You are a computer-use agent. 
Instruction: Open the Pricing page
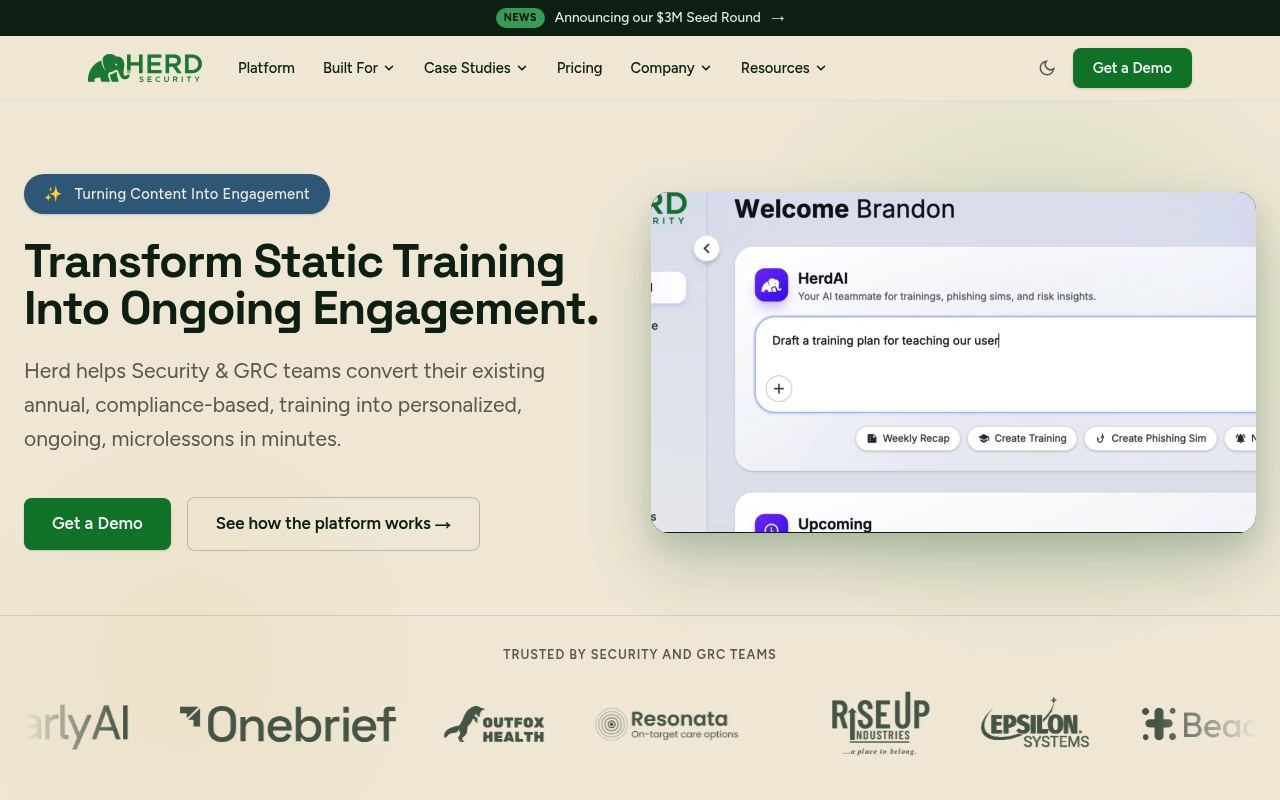coord(580,68)
